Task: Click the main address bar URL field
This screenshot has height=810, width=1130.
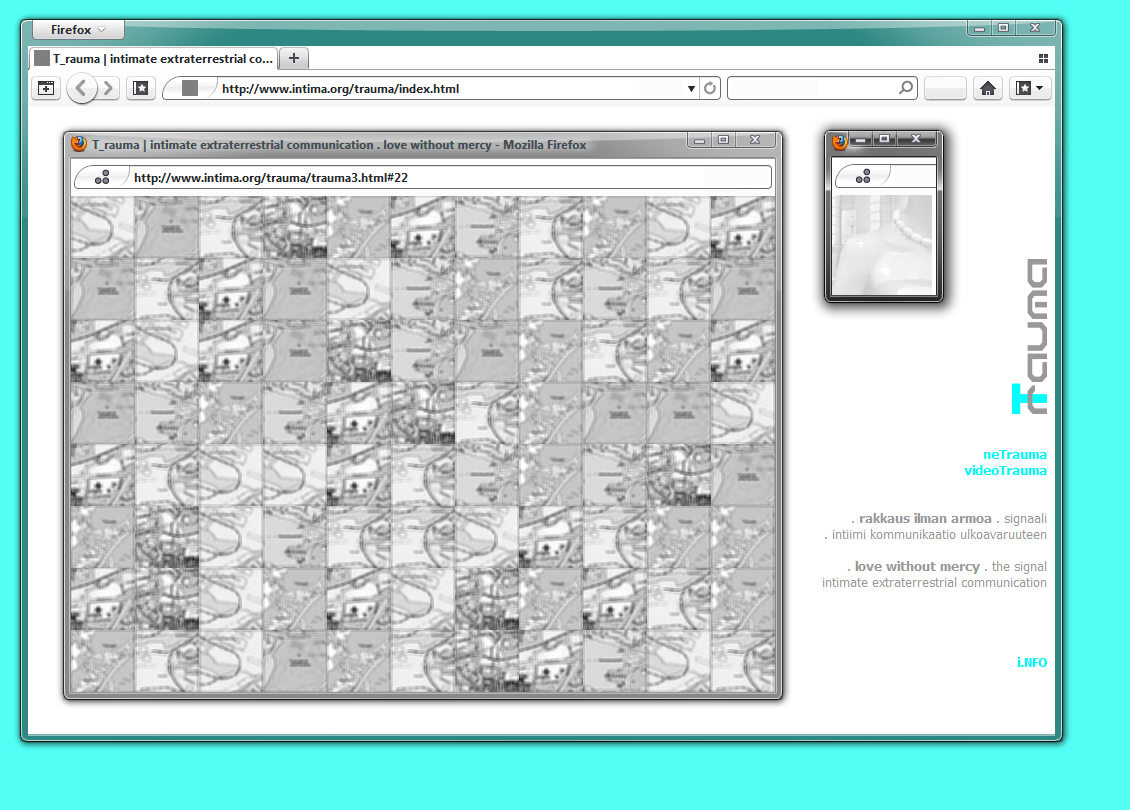Action: tap(450, 88)
